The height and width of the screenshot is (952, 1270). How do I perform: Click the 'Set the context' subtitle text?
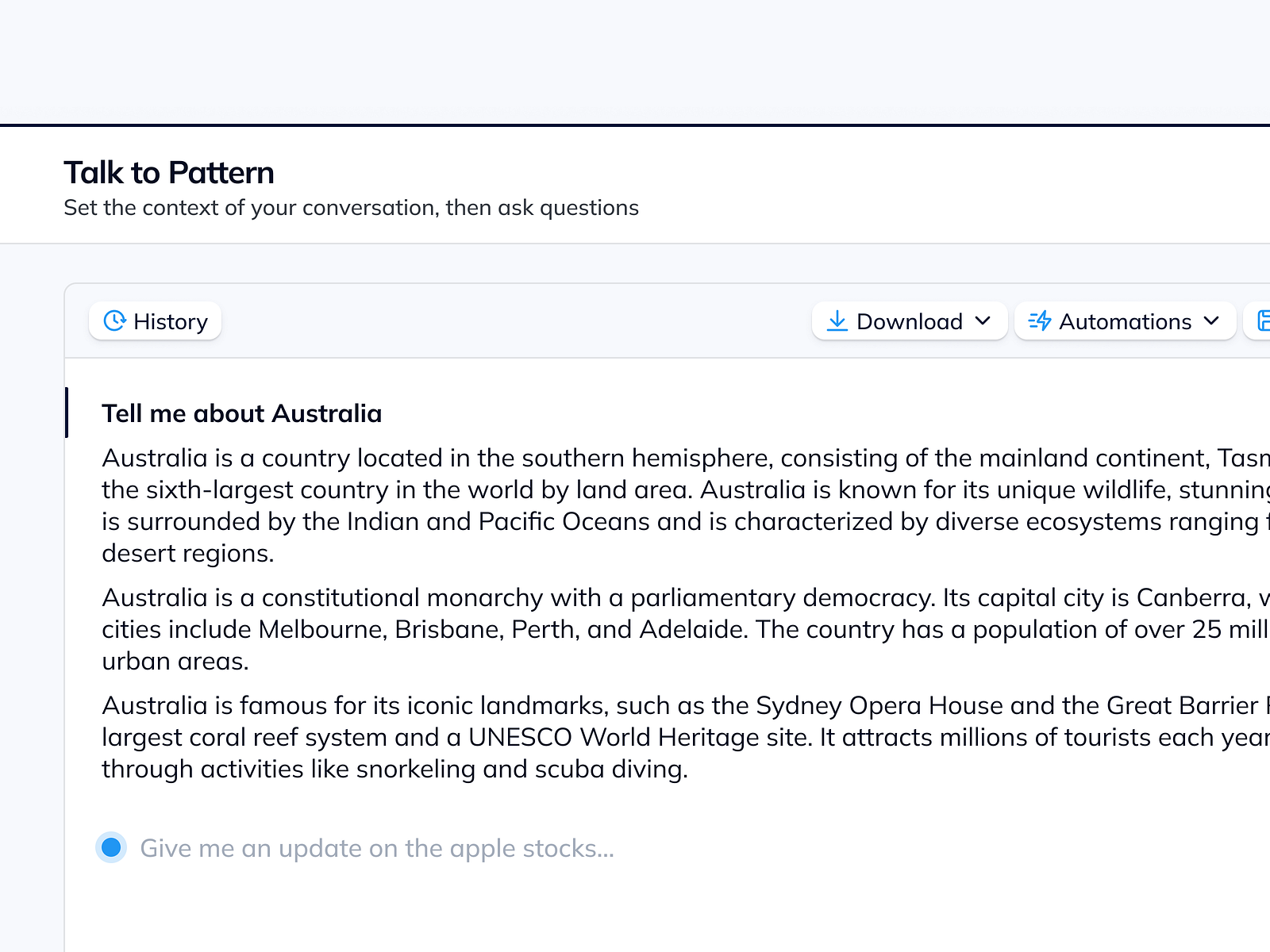(x=351, y=208)
